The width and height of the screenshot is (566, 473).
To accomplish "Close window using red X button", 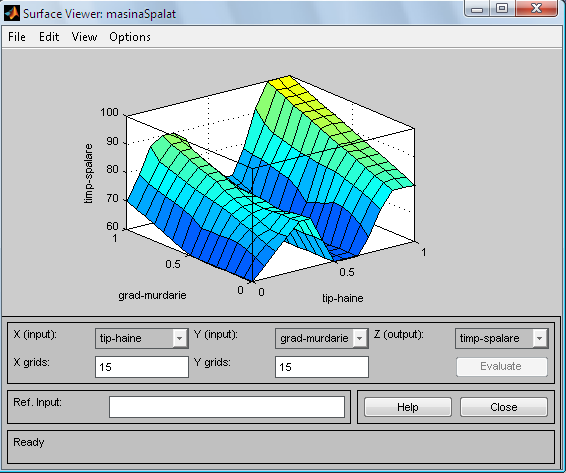I will (x=536, y=9).
